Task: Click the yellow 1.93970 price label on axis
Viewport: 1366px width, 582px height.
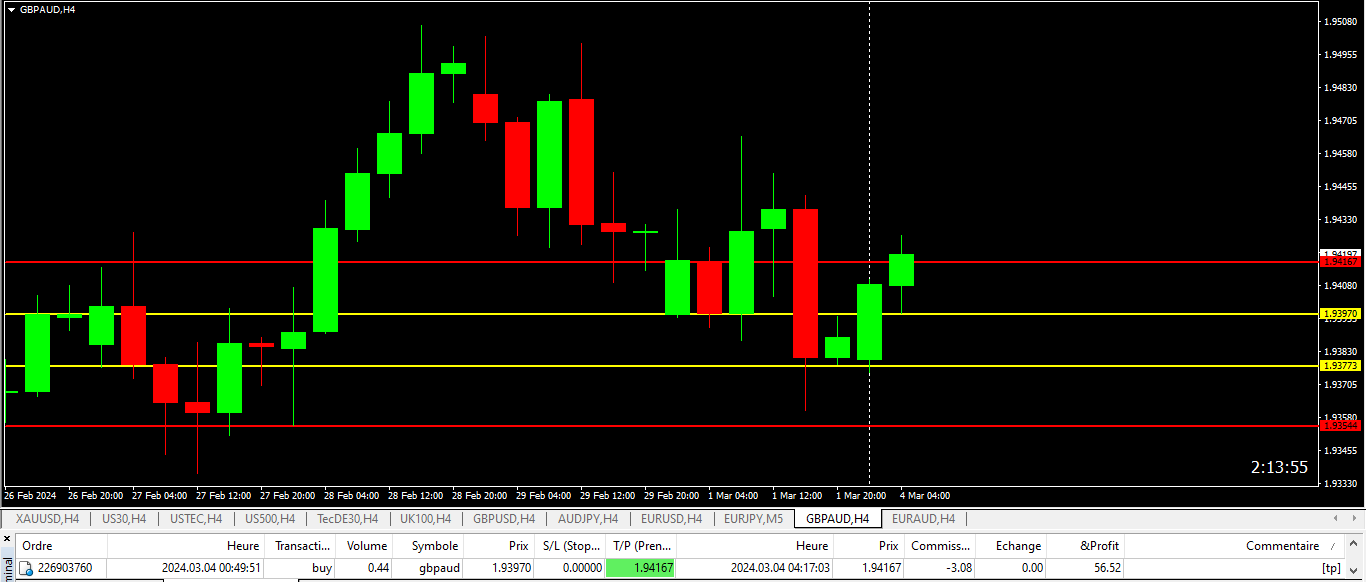Action: pos(1341,314)
